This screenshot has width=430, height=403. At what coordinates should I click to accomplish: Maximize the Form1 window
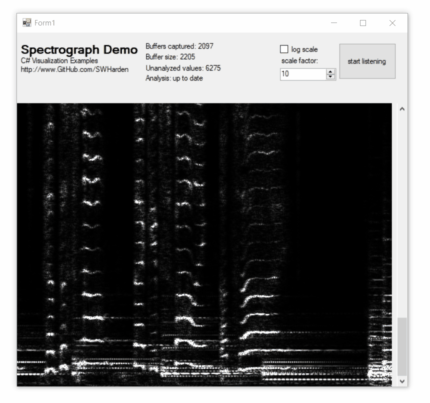click(363, 23)
